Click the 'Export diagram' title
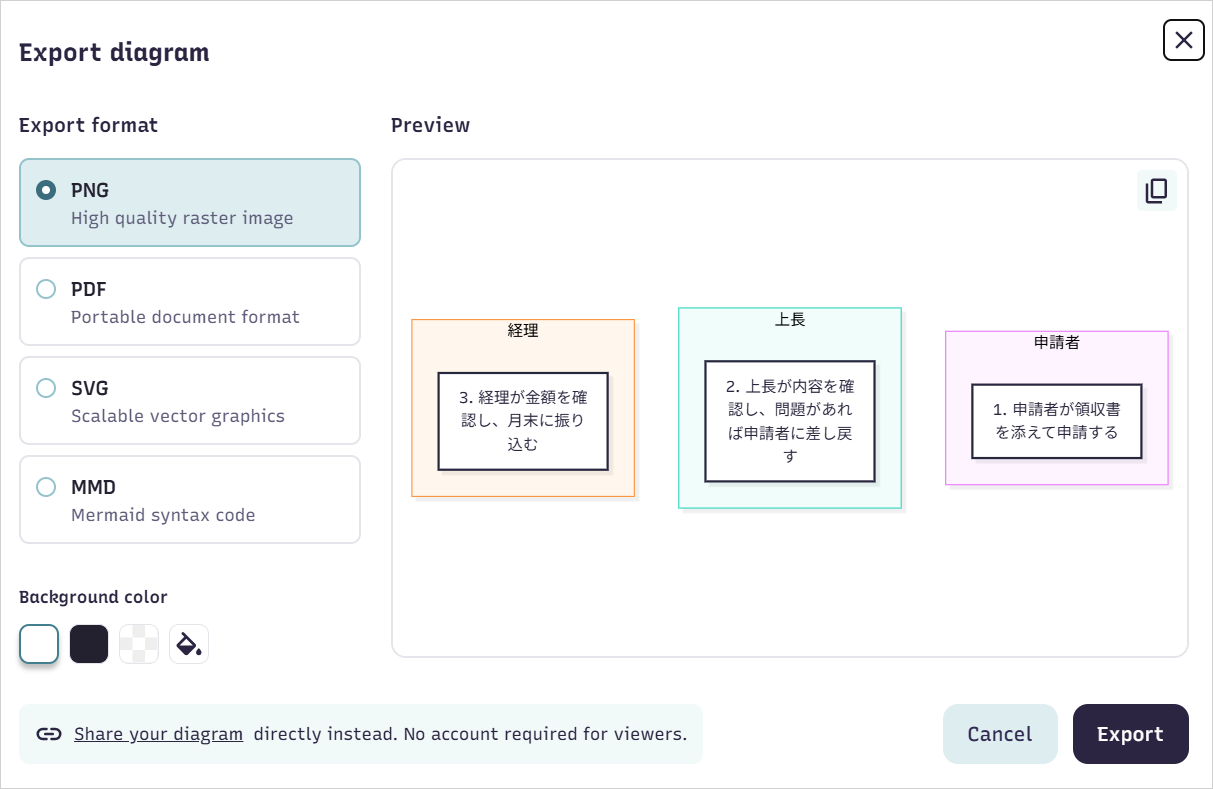Image resolution: width=1213 pixels, height=789 pixels. point(114,52)
